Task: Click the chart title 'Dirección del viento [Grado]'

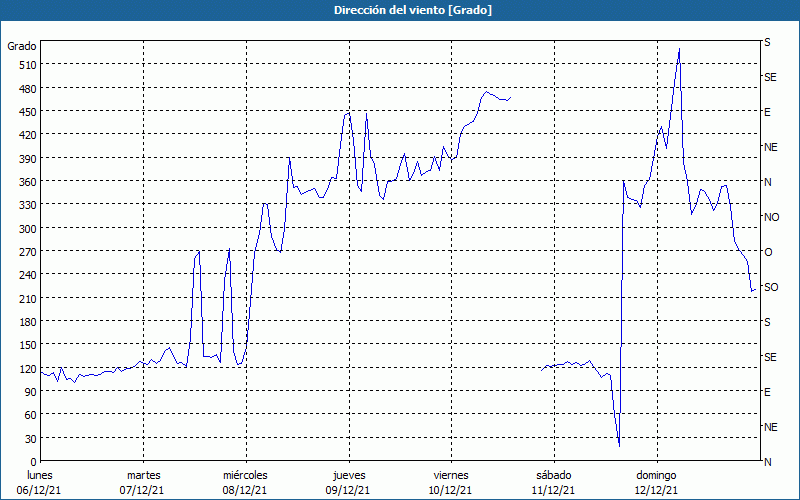Action: (x=413, y=10)
